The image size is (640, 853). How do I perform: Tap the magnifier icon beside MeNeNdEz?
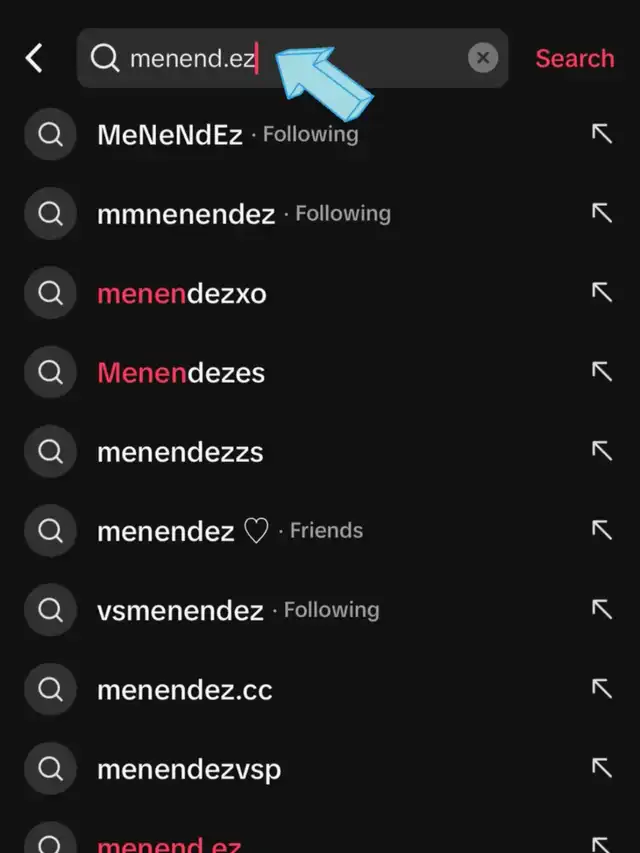coord(51,134)
